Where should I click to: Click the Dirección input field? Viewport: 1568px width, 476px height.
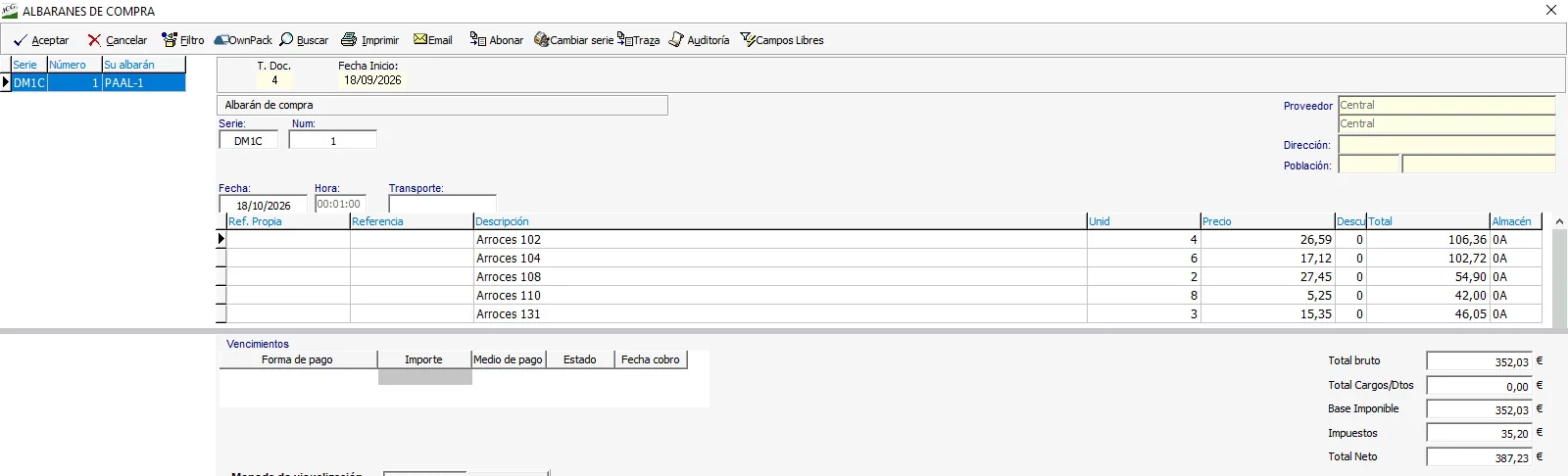click(x=1446, y=145)
